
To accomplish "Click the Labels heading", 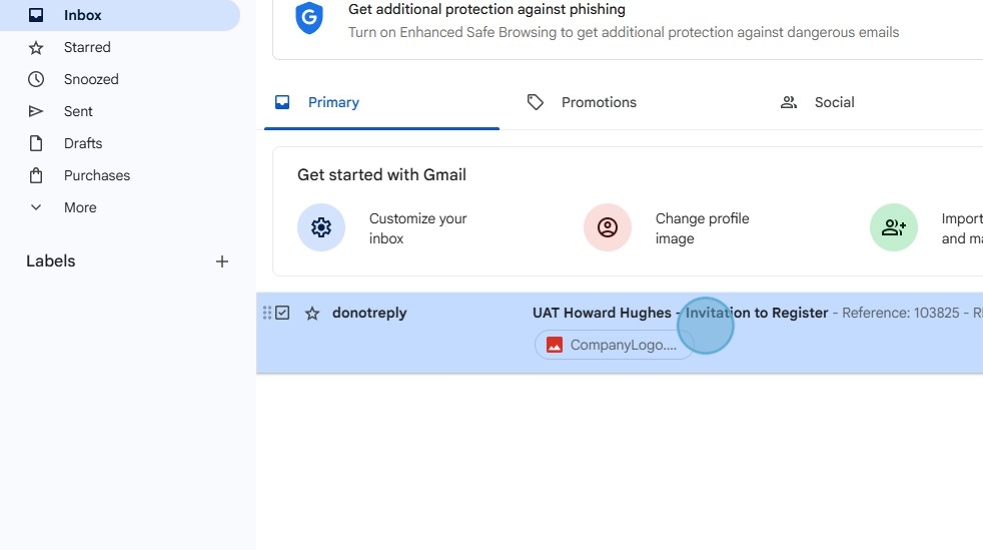I will [51, 261].
